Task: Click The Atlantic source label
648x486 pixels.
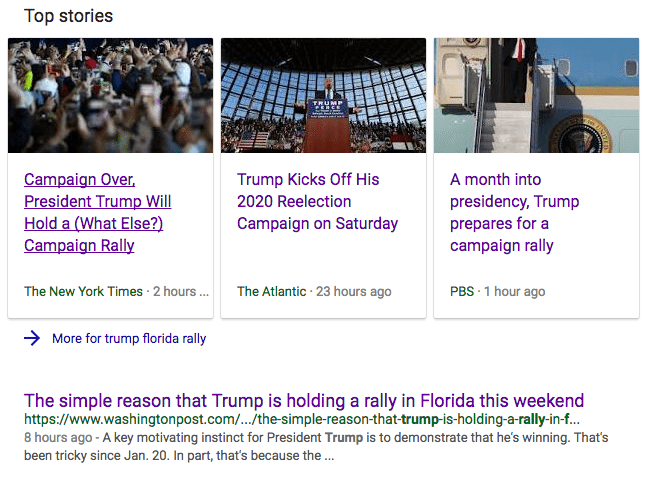Action: coord(271,292)
